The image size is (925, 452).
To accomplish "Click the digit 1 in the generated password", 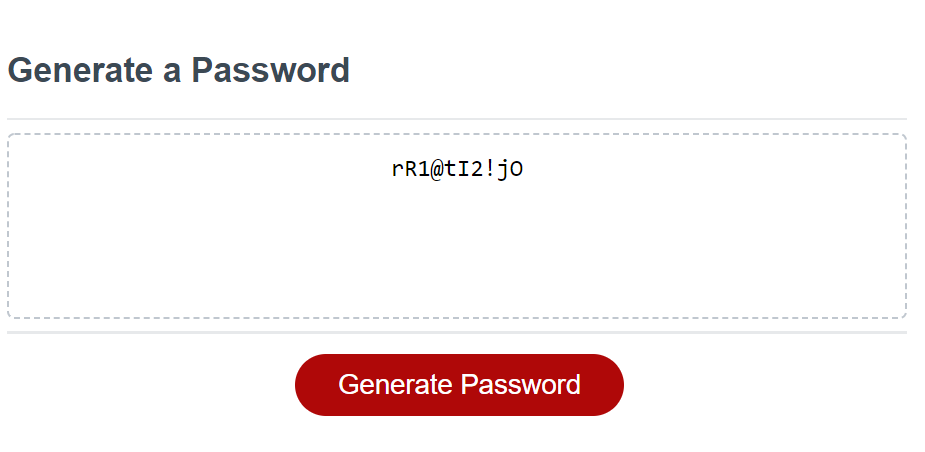I will click(x=424, y=169).
